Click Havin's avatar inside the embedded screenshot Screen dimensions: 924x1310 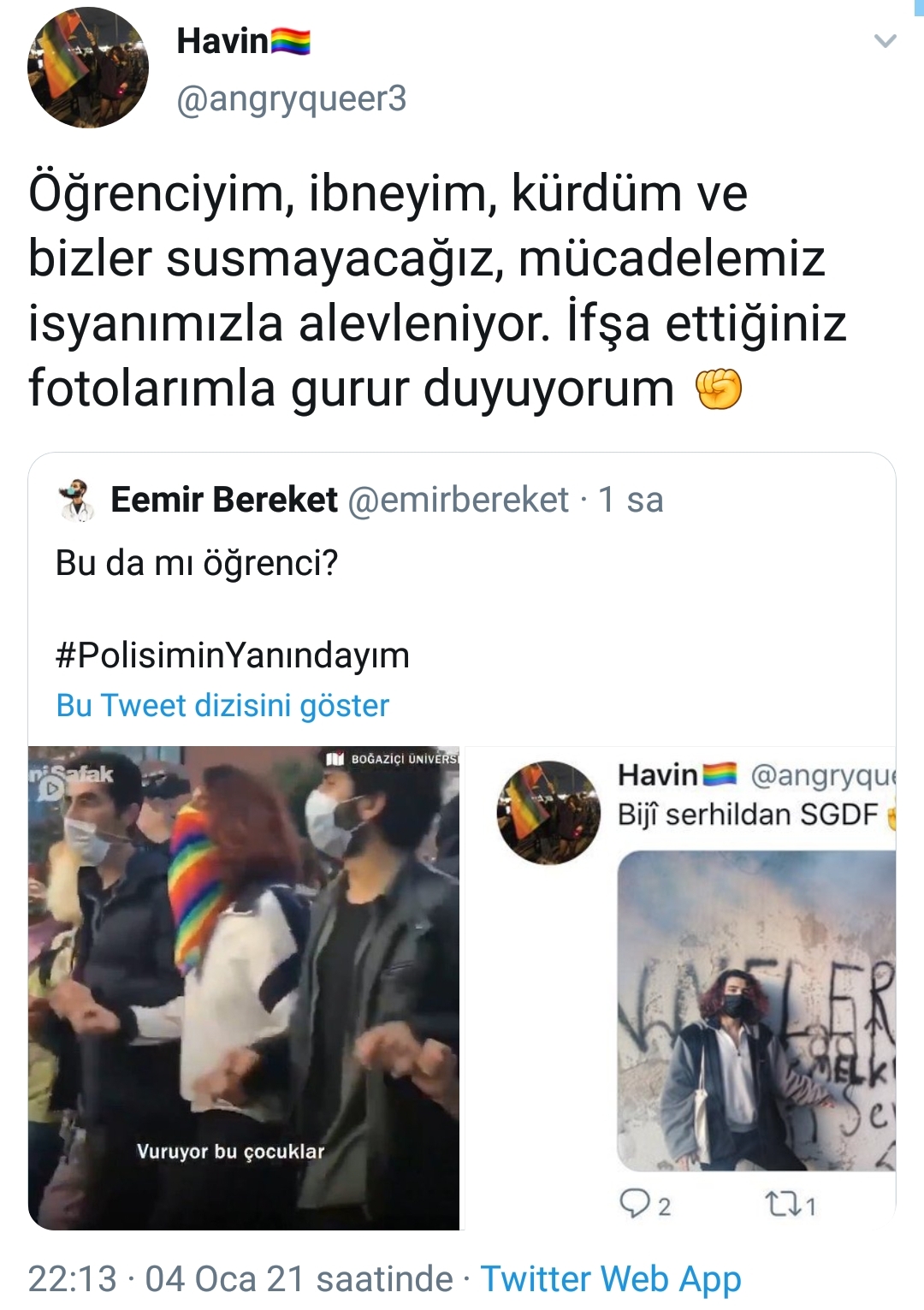coord(548,812)
